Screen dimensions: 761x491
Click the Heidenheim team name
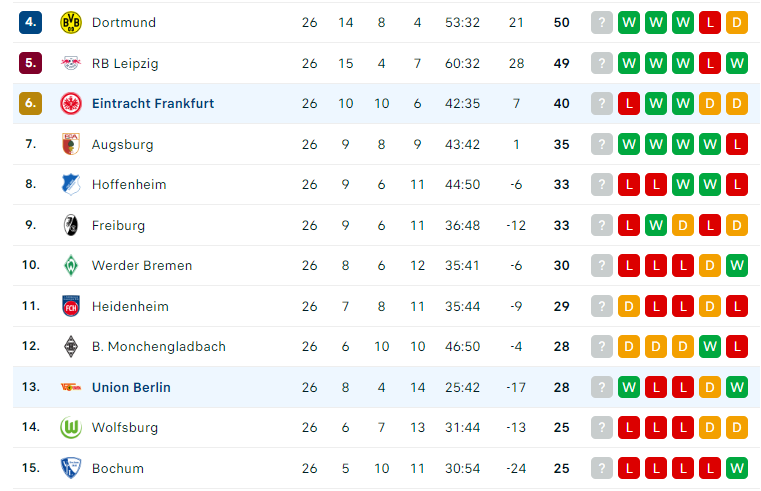(x=130, y=306)
